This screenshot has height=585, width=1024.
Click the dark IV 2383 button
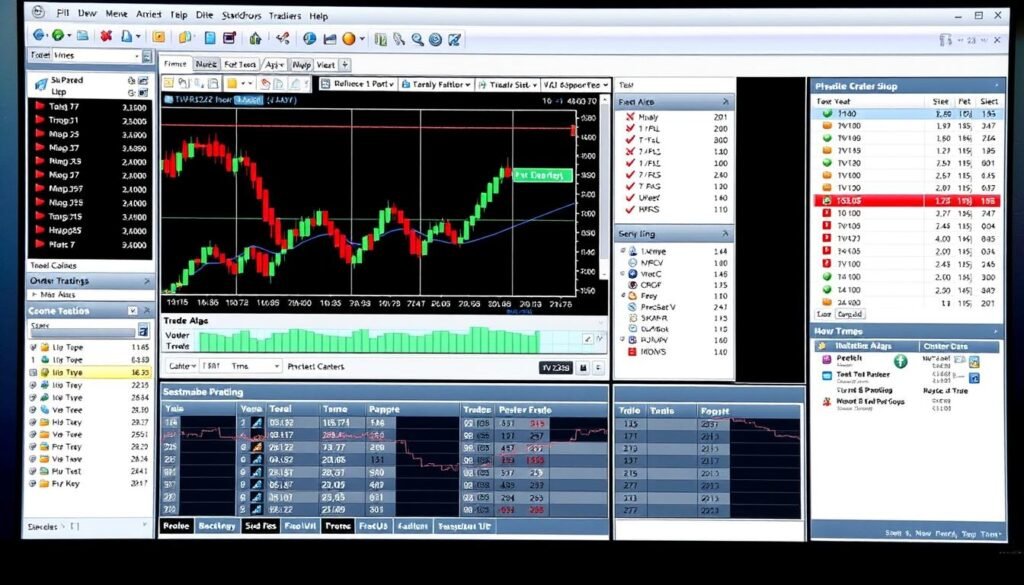[557, 367]
